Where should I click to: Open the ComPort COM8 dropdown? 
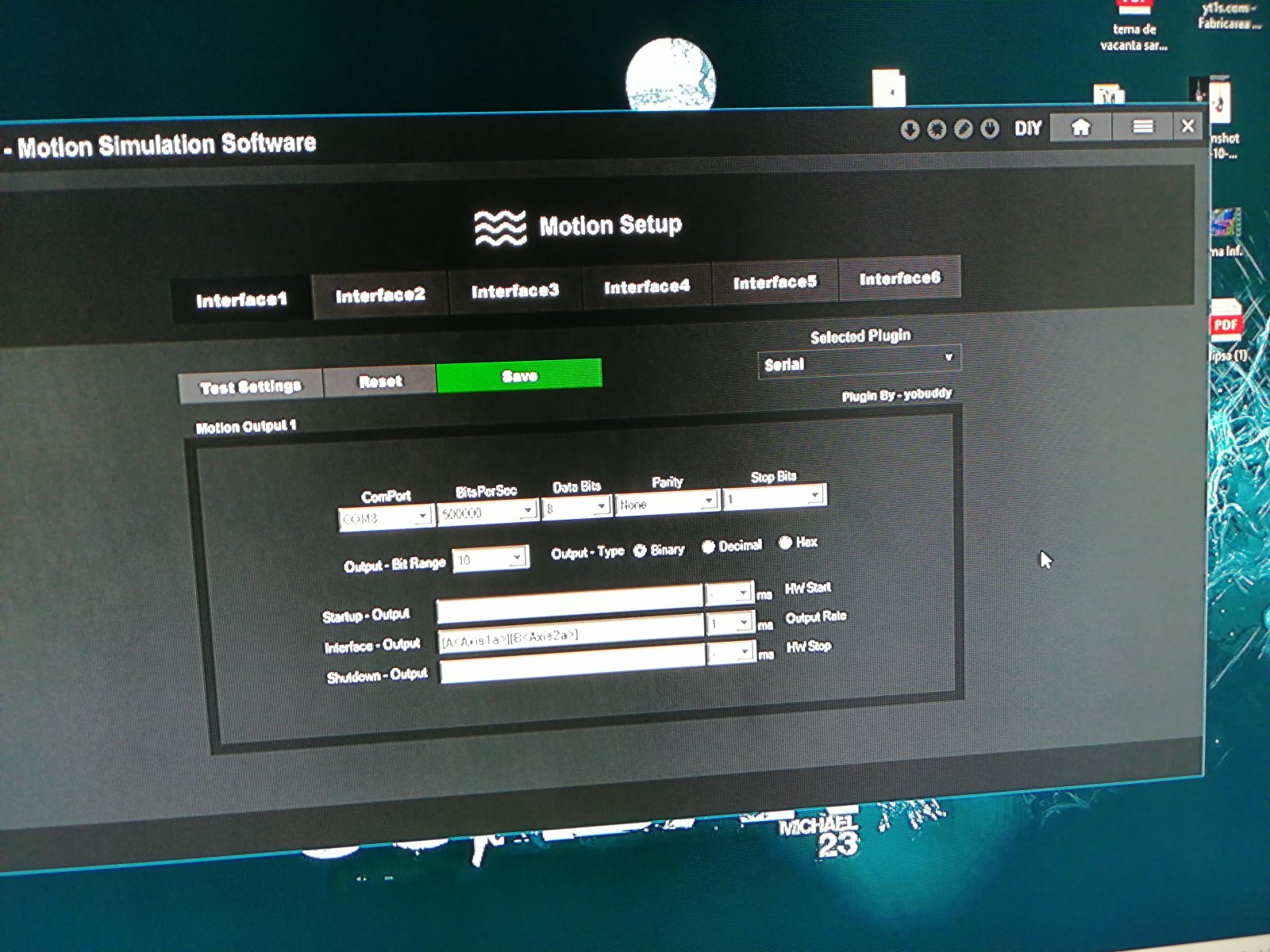(385, 518)
